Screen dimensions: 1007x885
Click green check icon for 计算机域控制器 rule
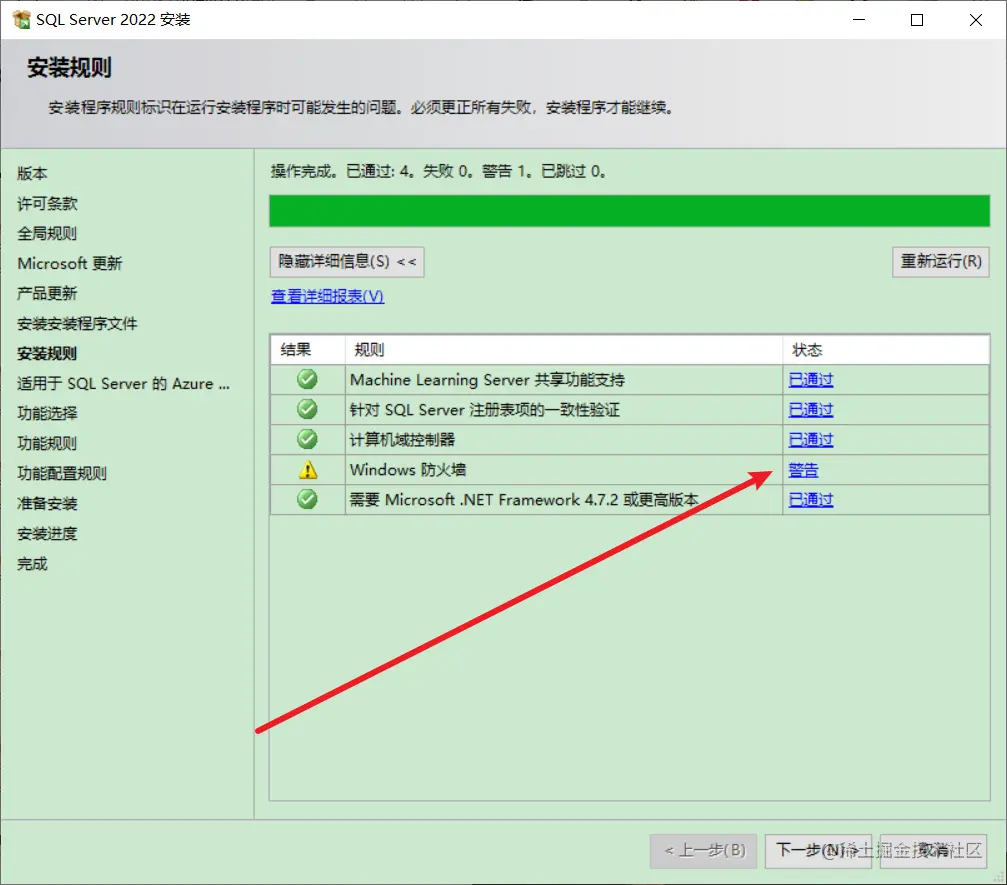[308, 439]
